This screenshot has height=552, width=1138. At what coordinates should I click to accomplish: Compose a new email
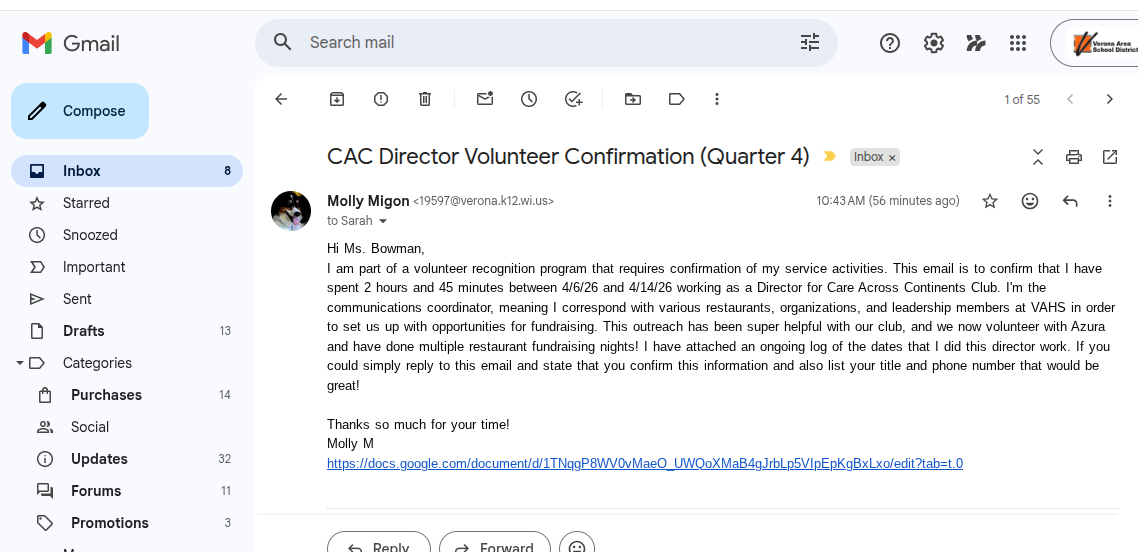point(80,111)
